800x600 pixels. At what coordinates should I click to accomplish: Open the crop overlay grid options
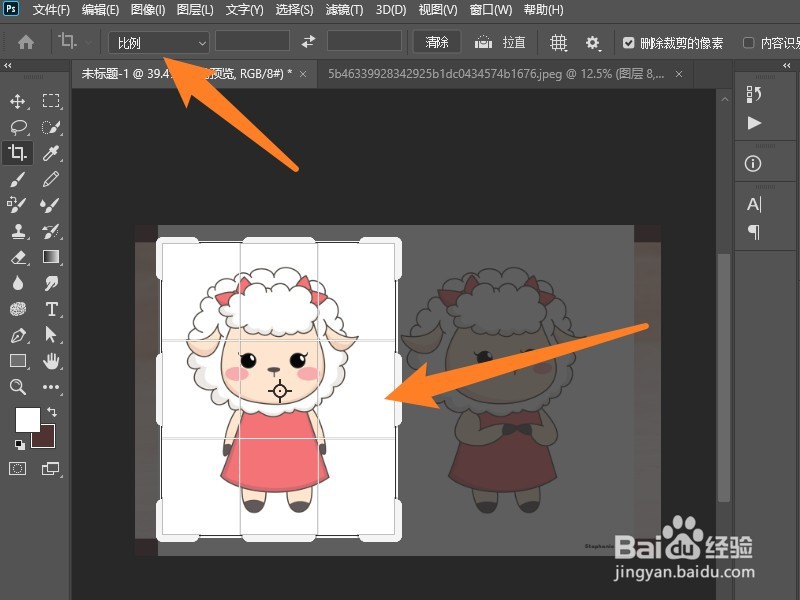(559, 43)
